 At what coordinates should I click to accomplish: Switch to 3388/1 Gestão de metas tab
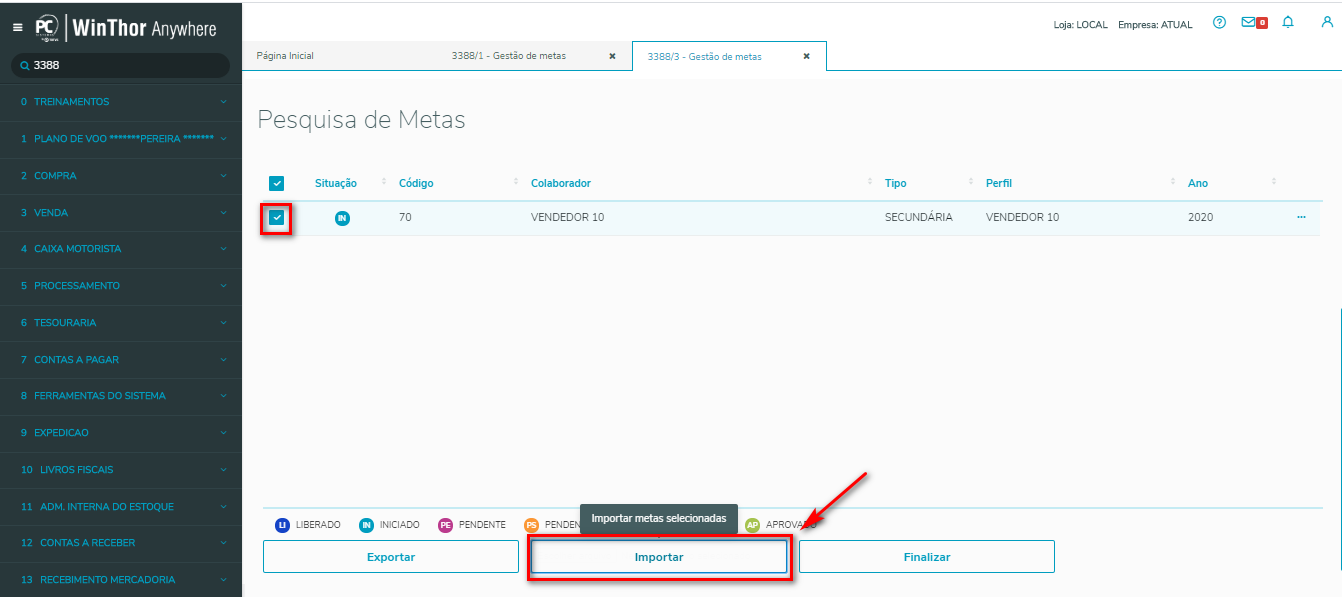coord(508,56)
